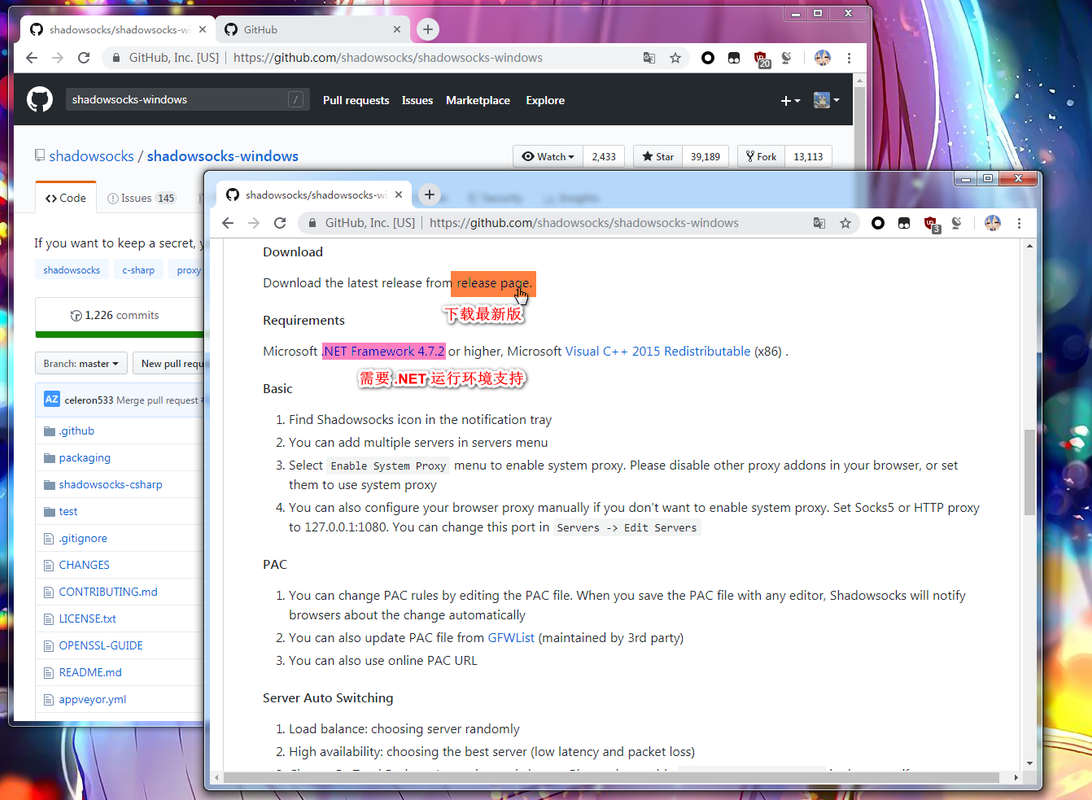Screen dimensions: 1092x800
Task: Click the GitHub search field
Action: coord(187,100)
